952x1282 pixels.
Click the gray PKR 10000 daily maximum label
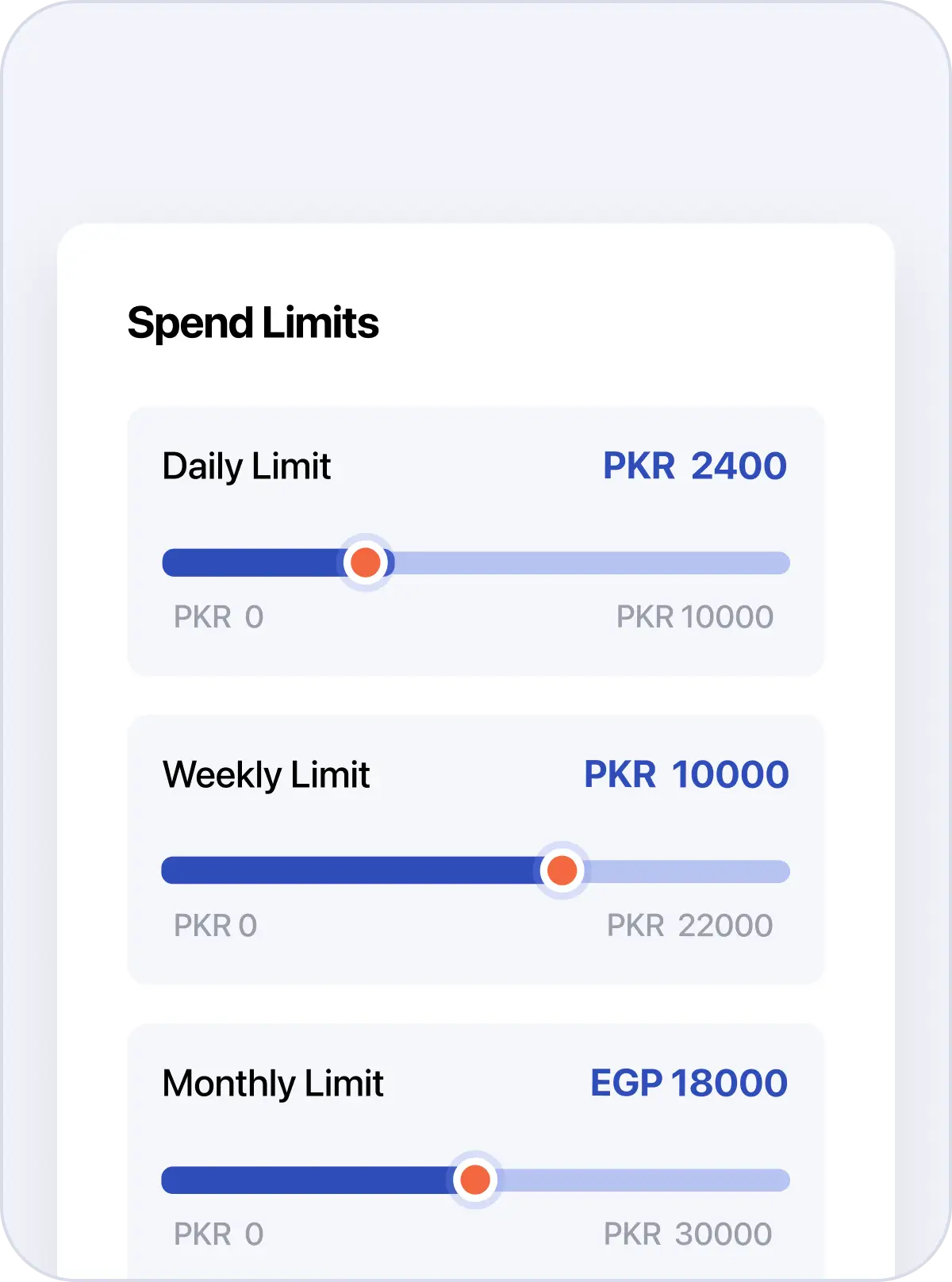point(694,616)
